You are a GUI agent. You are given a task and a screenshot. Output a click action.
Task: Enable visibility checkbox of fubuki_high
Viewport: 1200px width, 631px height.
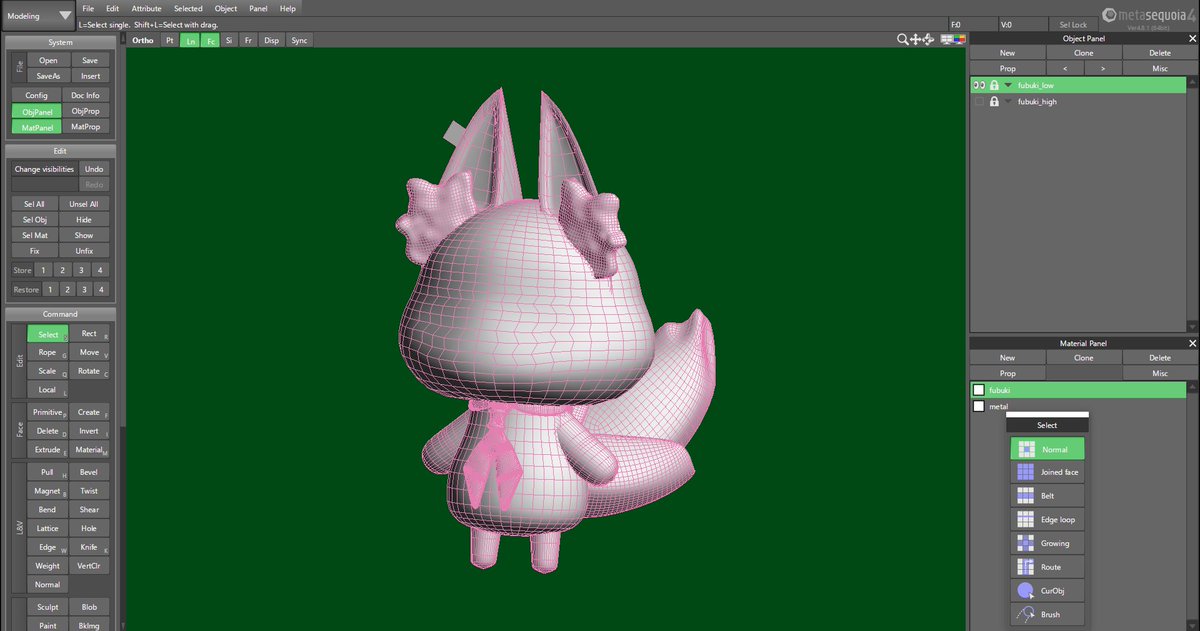pyautogui.click(x=979, y=102)
